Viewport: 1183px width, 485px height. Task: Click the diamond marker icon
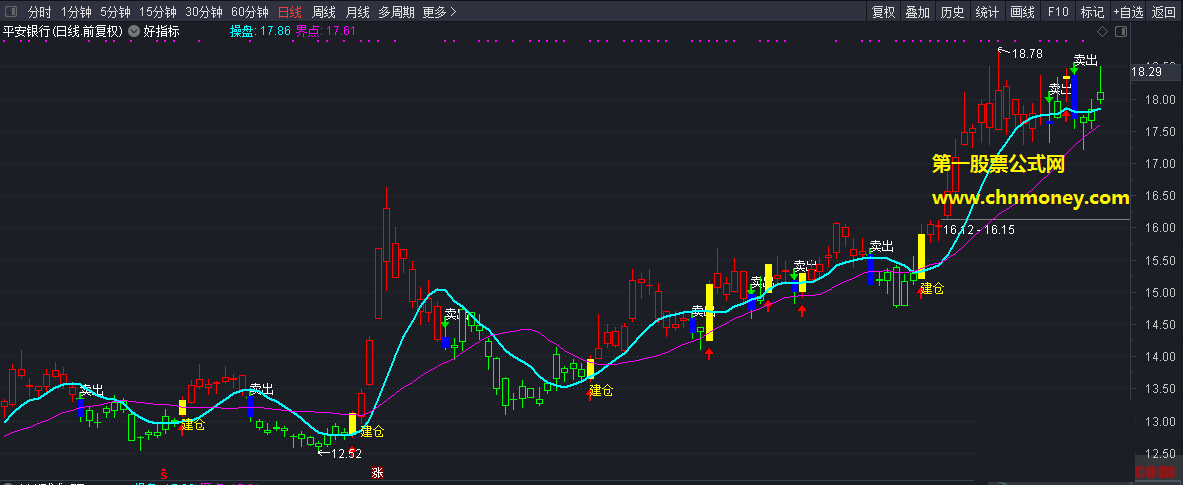click(1102, 32)
